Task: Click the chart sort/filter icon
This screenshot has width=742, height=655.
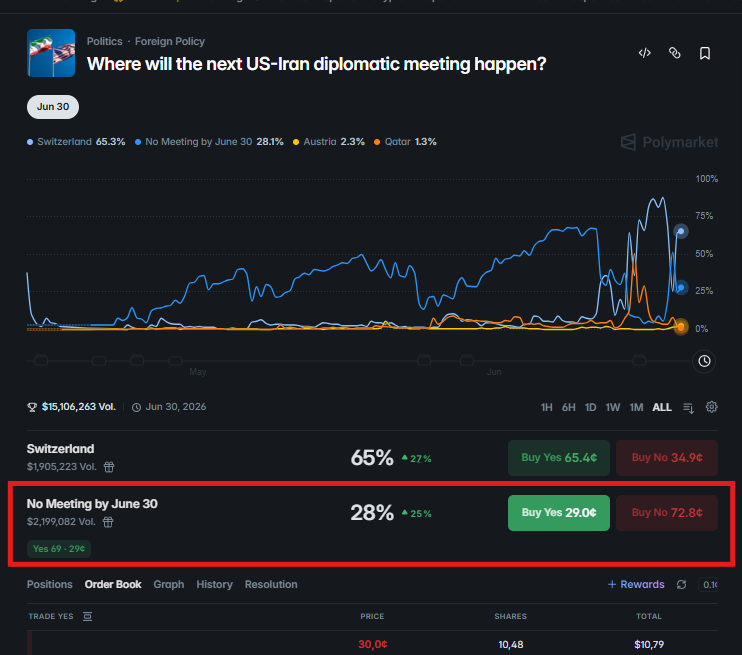Action: (689, 407)
